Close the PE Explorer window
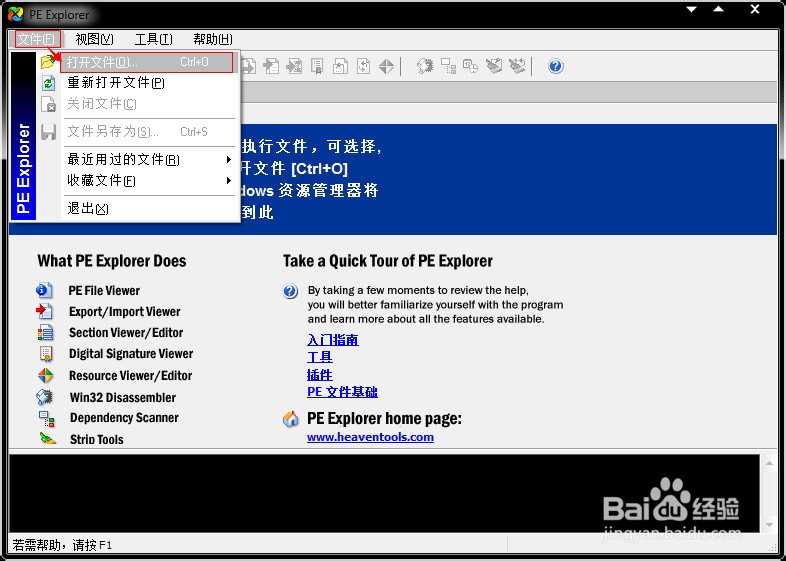Image resolution: width=786 pixels, height=561 pixels. pyautogui.click(x=755, y=9)
